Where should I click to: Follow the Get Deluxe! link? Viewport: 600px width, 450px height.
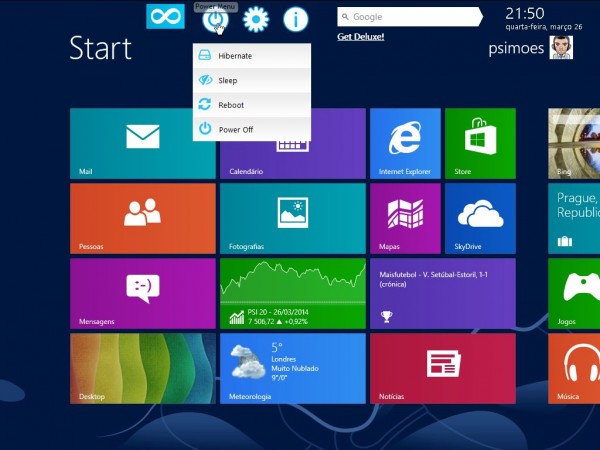click(360, 37)
